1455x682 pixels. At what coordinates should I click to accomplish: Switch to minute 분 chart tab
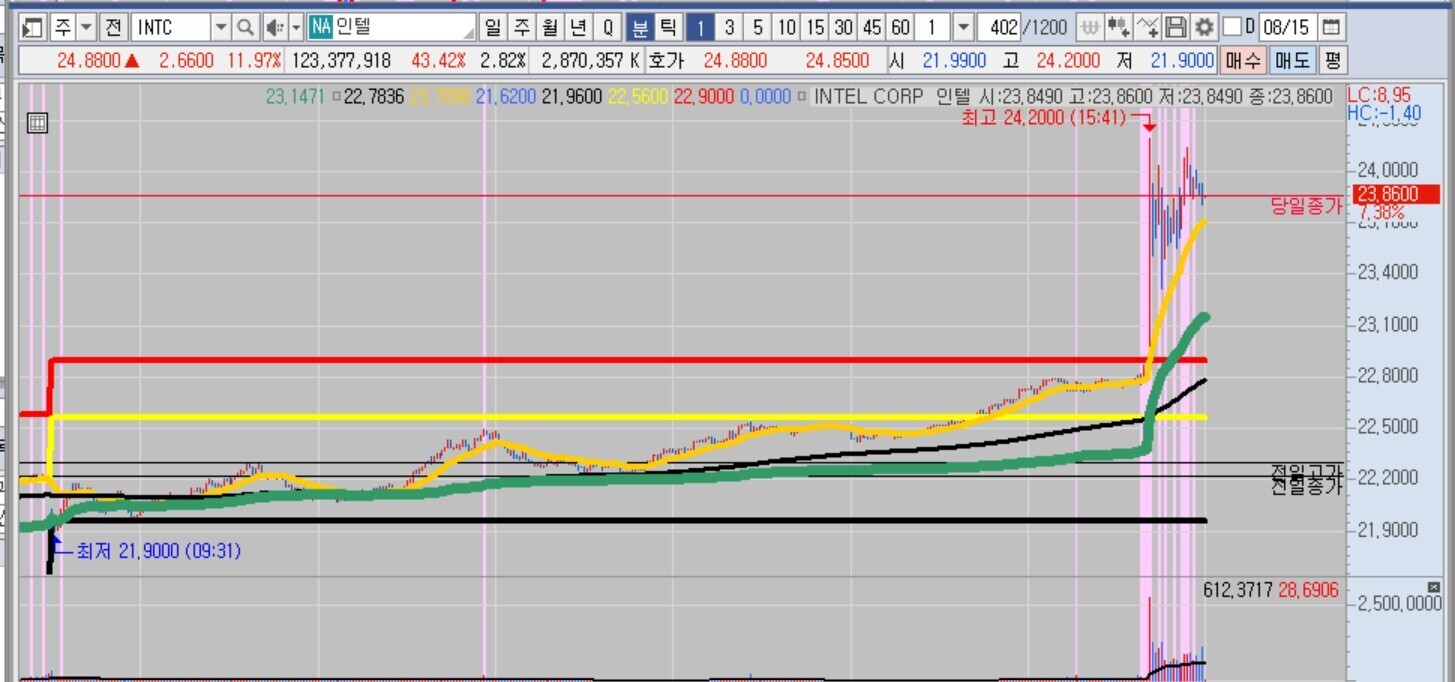pos(640,26)
